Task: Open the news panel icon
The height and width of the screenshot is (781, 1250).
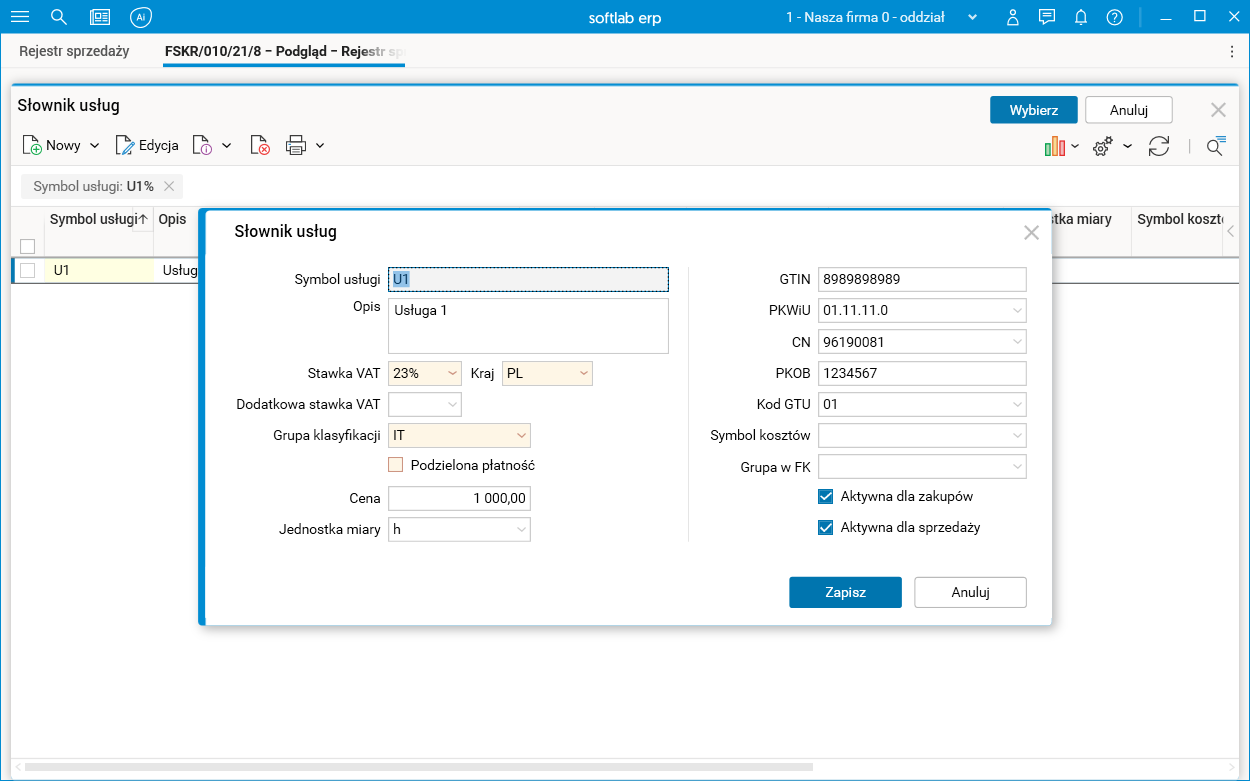Action: [100, 17]
